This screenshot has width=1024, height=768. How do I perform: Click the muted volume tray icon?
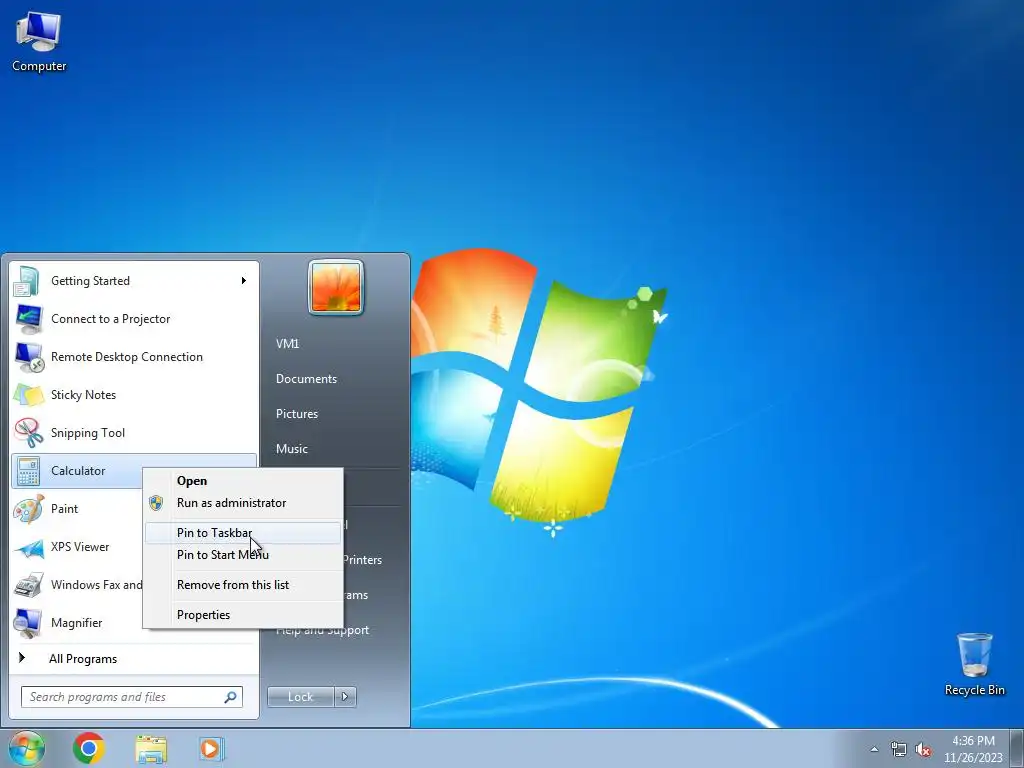[923, 750]
